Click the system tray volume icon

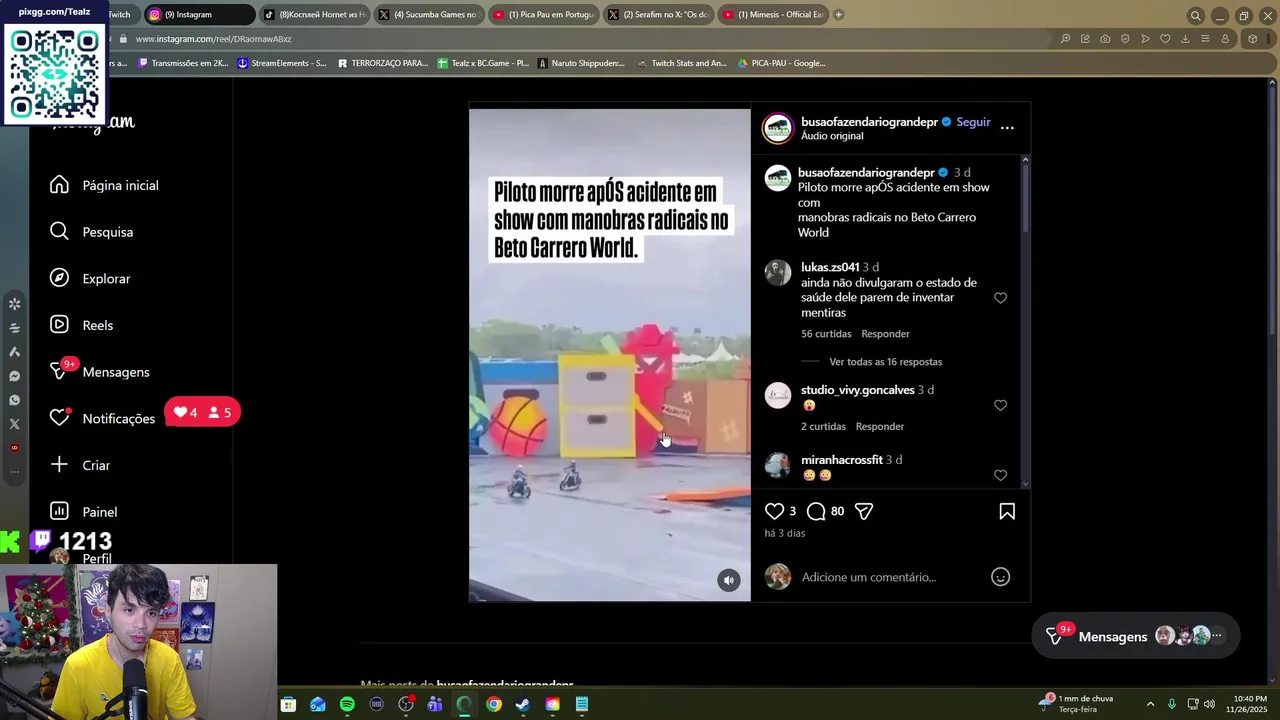click(x=1209, y=704)
